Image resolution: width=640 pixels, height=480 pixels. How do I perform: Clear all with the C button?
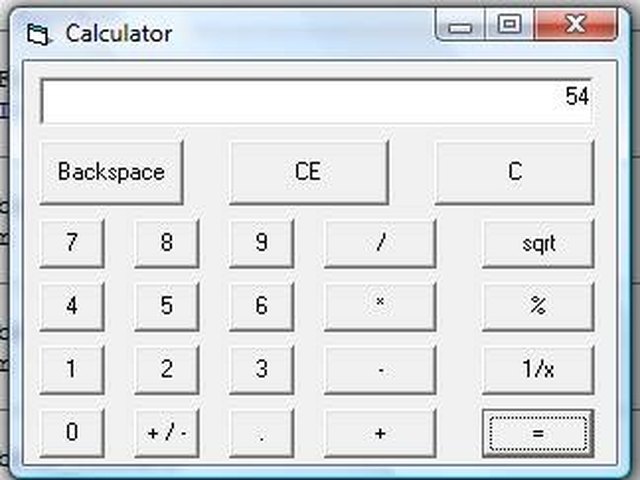(515, 172)
